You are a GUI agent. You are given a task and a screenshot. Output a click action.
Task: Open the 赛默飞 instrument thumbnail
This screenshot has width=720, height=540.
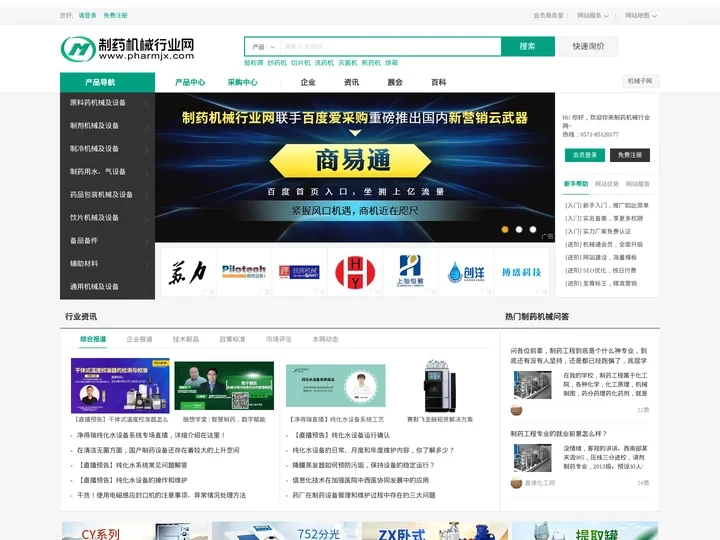[439, 386]
